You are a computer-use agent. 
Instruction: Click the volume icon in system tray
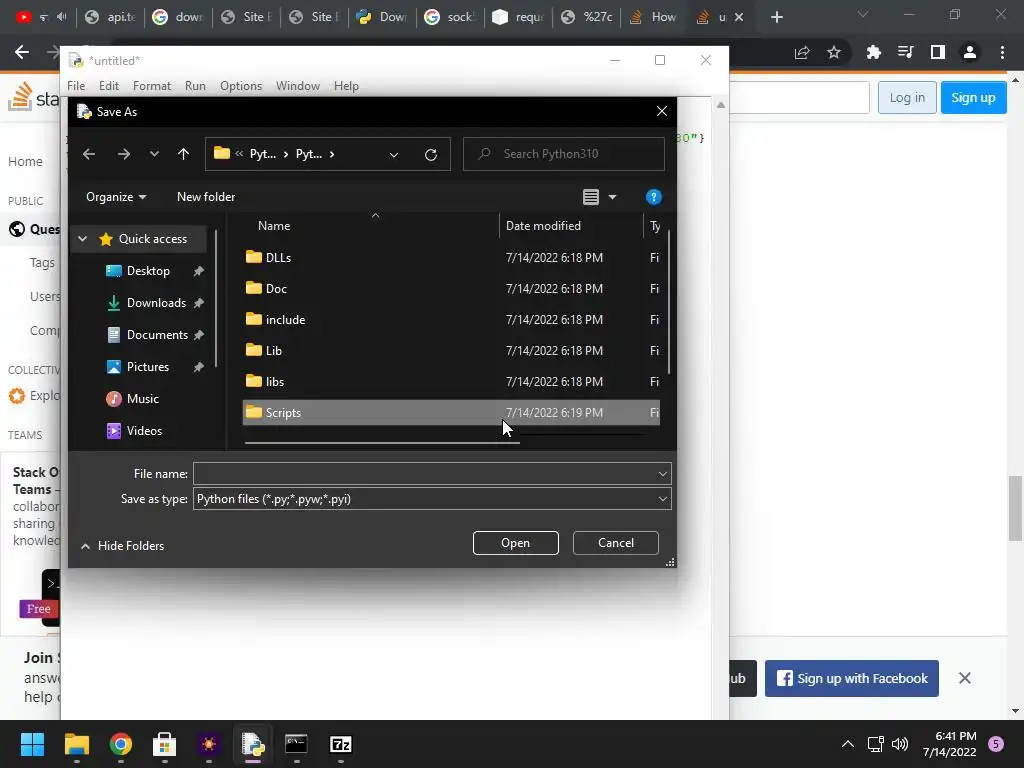coord(900,744)
